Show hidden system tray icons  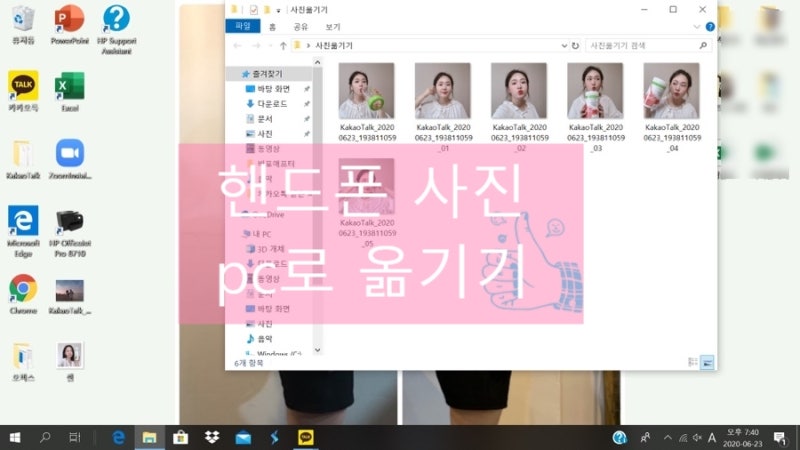click(x=667, y=437)
